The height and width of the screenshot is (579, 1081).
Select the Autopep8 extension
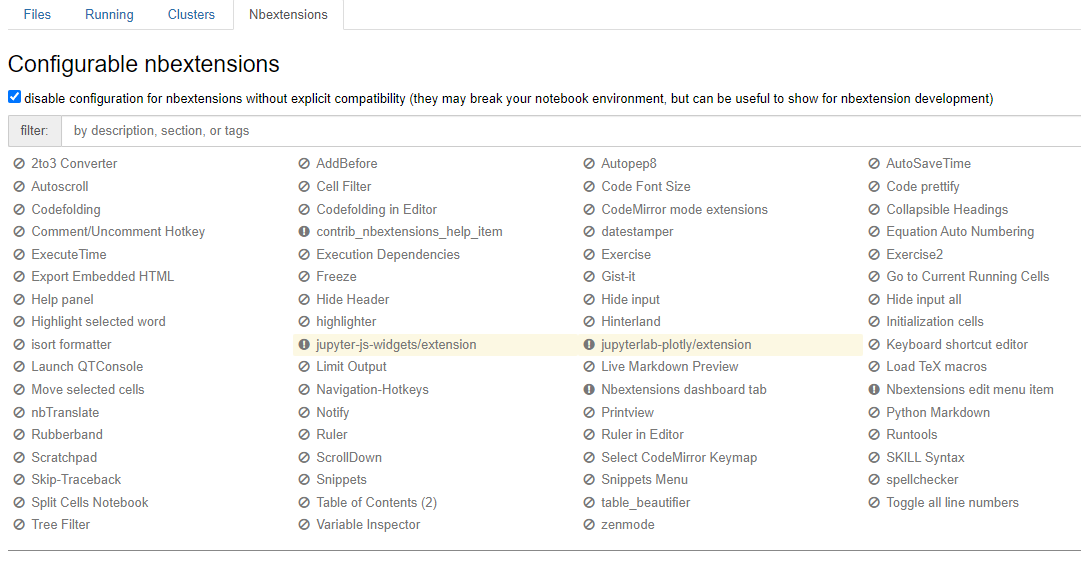click(x=628, y=164)
